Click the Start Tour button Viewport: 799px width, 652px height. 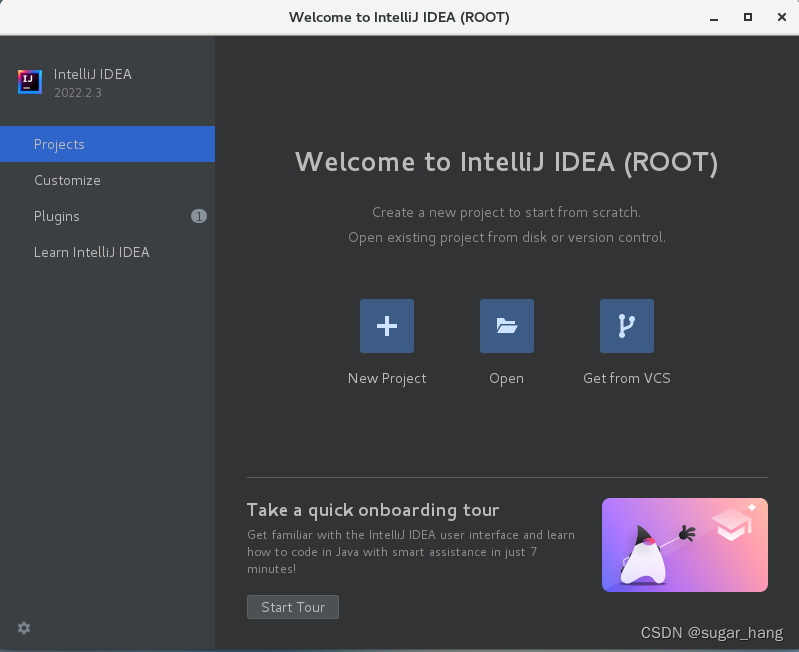pyautogui.click(x=293, y=607)
